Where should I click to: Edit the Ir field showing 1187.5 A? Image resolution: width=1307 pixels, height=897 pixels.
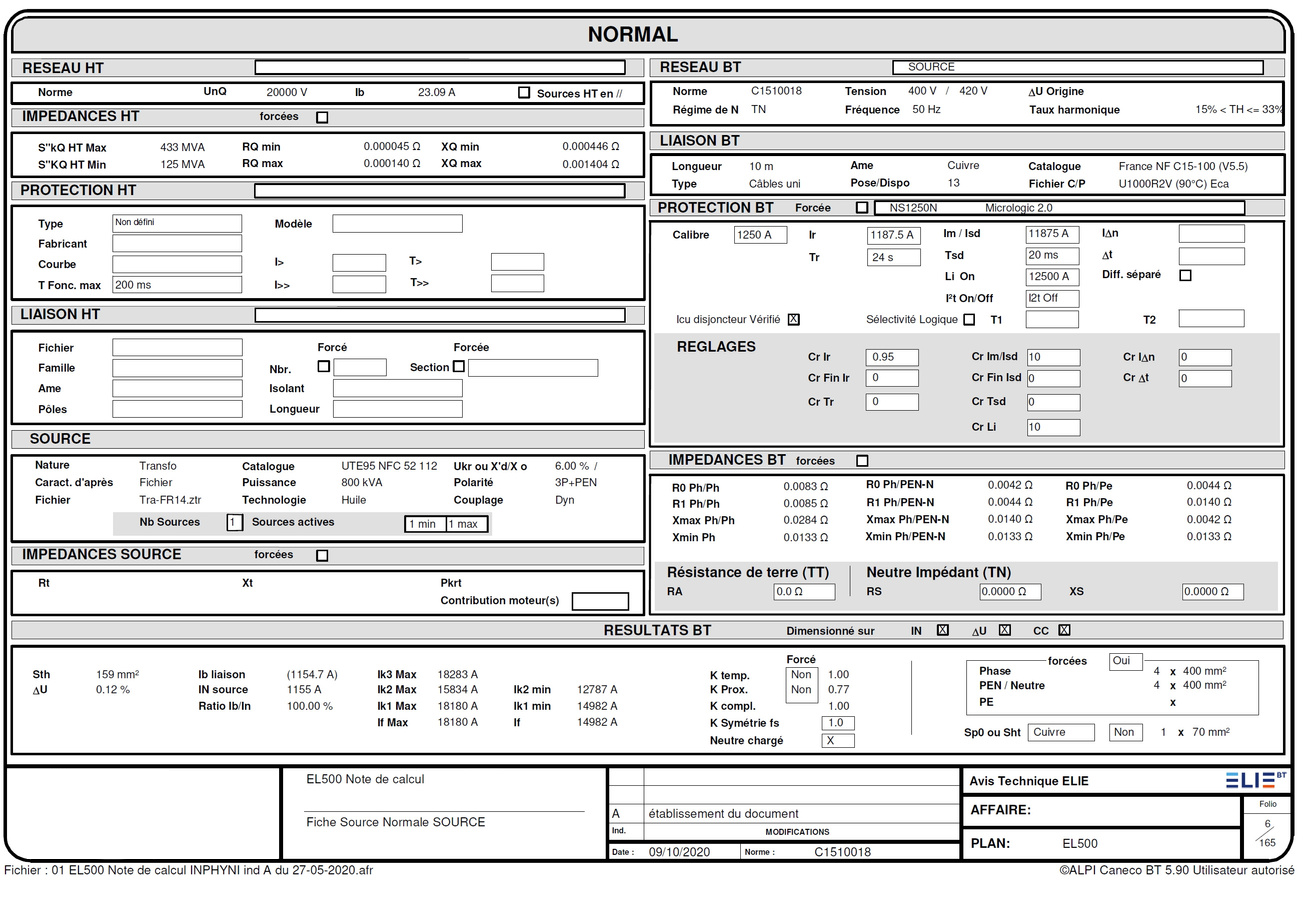click(893, 234)
